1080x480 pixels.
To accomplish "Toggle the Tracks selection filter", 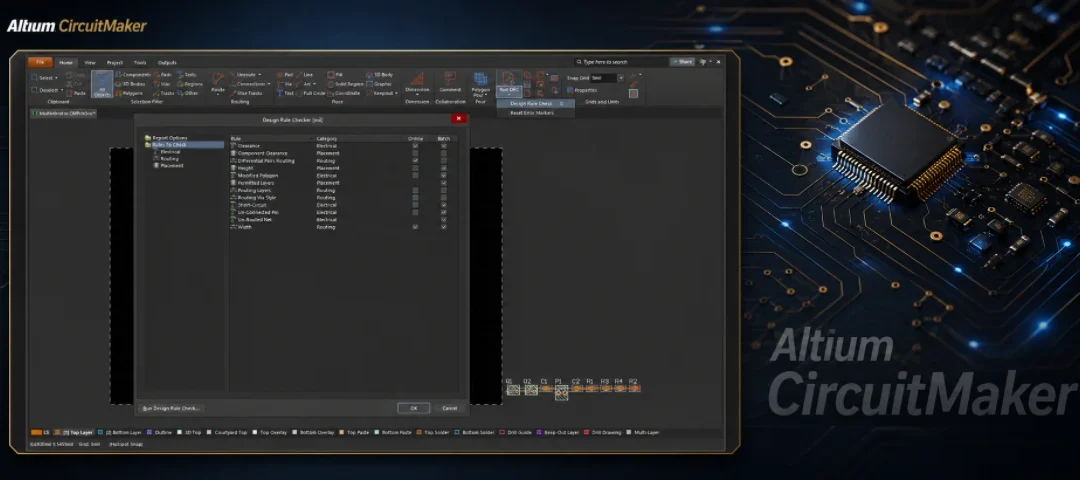I will [164, 92].
